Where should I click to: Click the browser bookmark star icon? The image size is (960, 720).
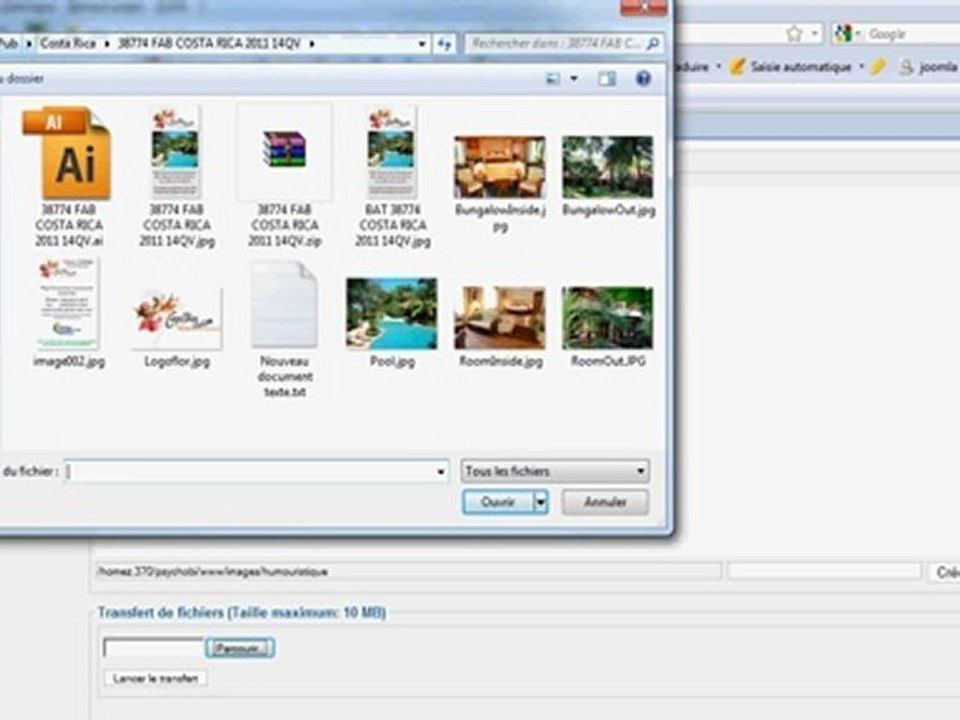794,34
